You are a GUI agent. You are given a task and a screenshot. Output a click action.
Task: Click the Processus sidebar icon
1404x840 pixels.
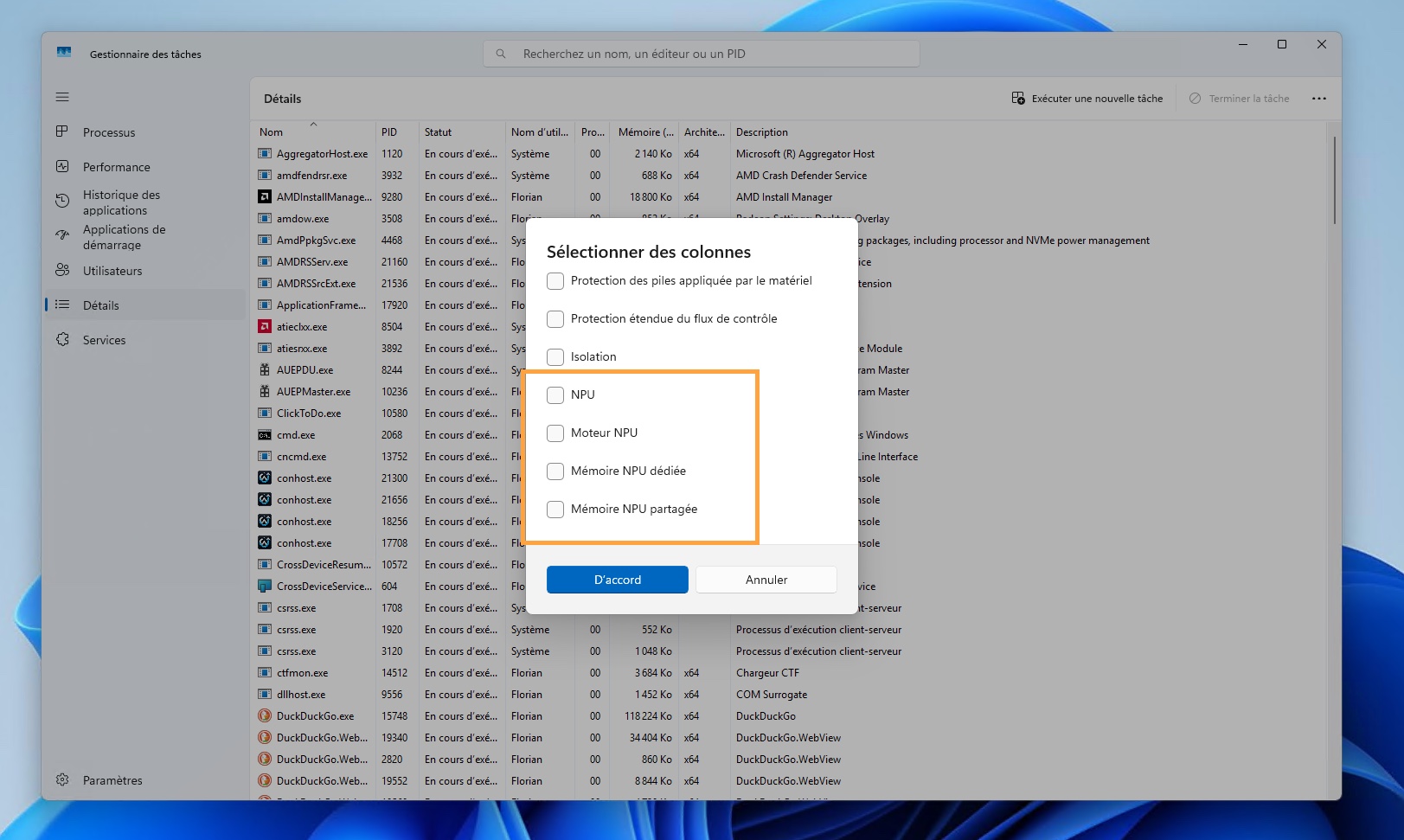pos(62,131)
